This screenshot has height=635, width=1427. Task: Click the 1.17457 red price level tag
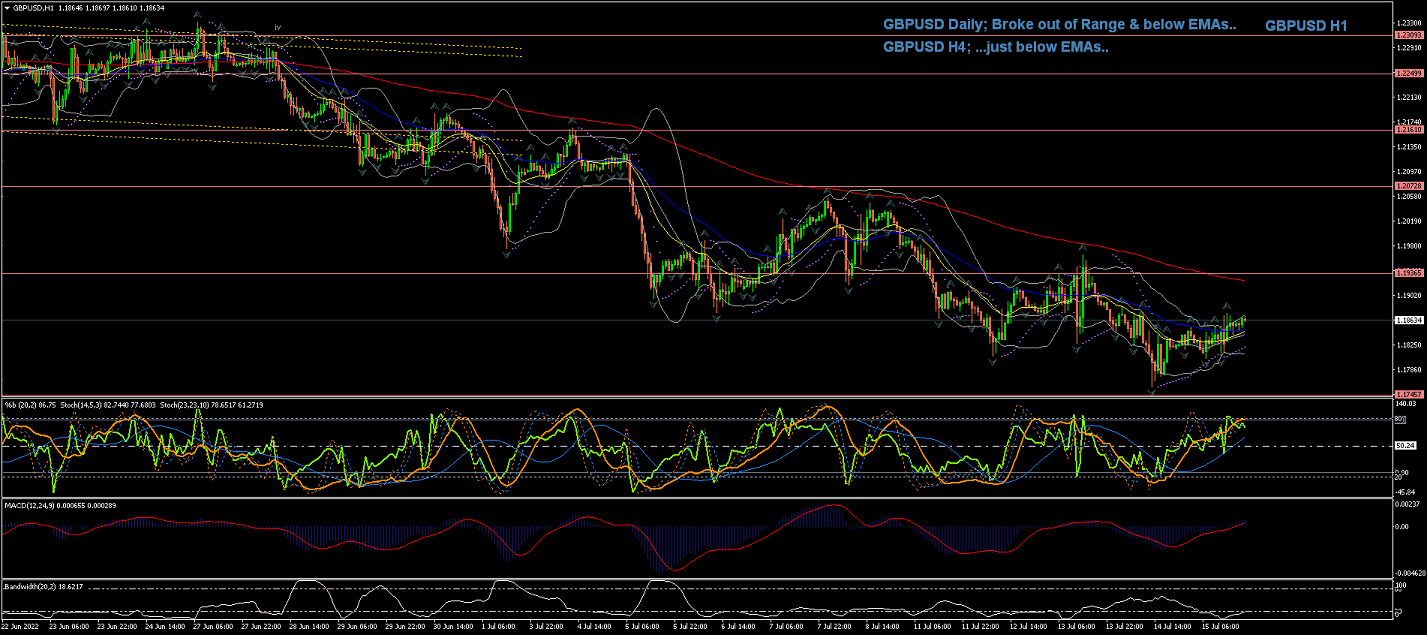click(1408, 394)
